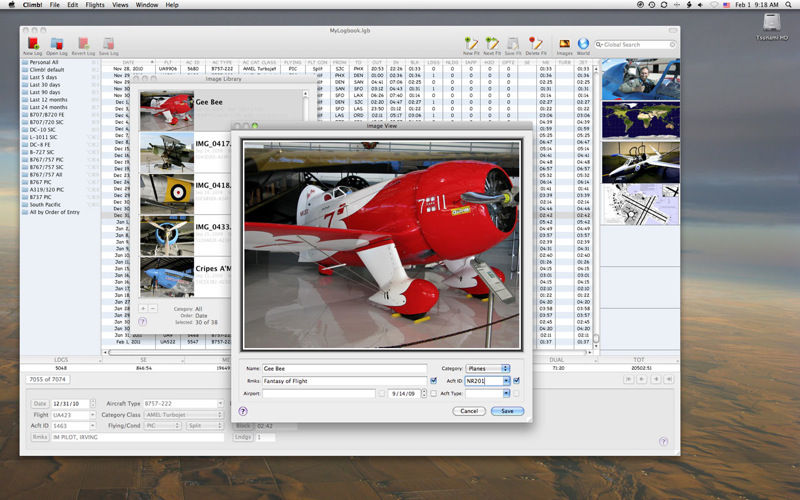Screen dimensions: 800x500
Task: Click the Save button in Image View
Action: coord(507,411)
